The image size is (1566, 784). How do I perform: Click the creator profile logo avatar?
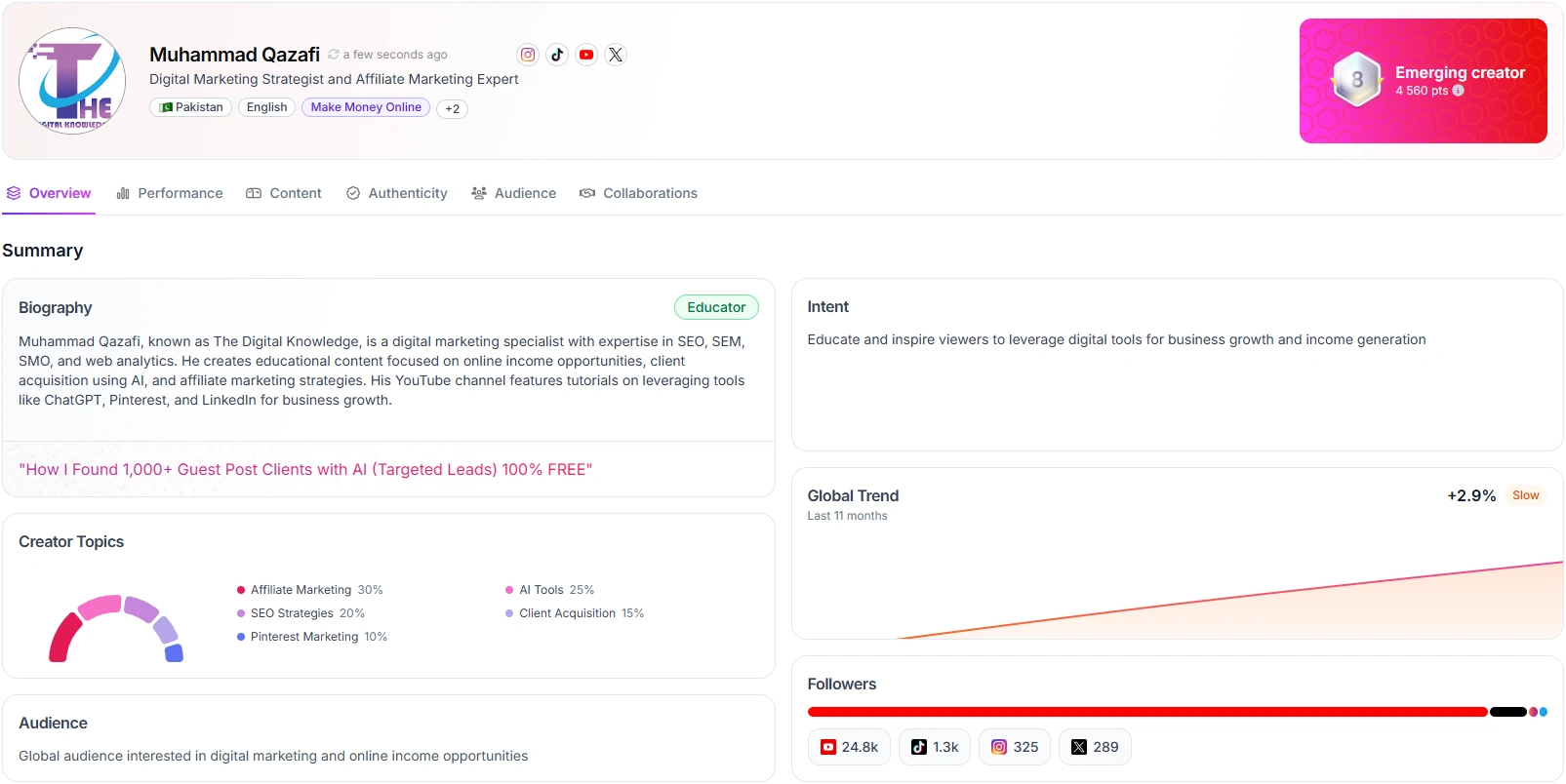pos(73,80)
